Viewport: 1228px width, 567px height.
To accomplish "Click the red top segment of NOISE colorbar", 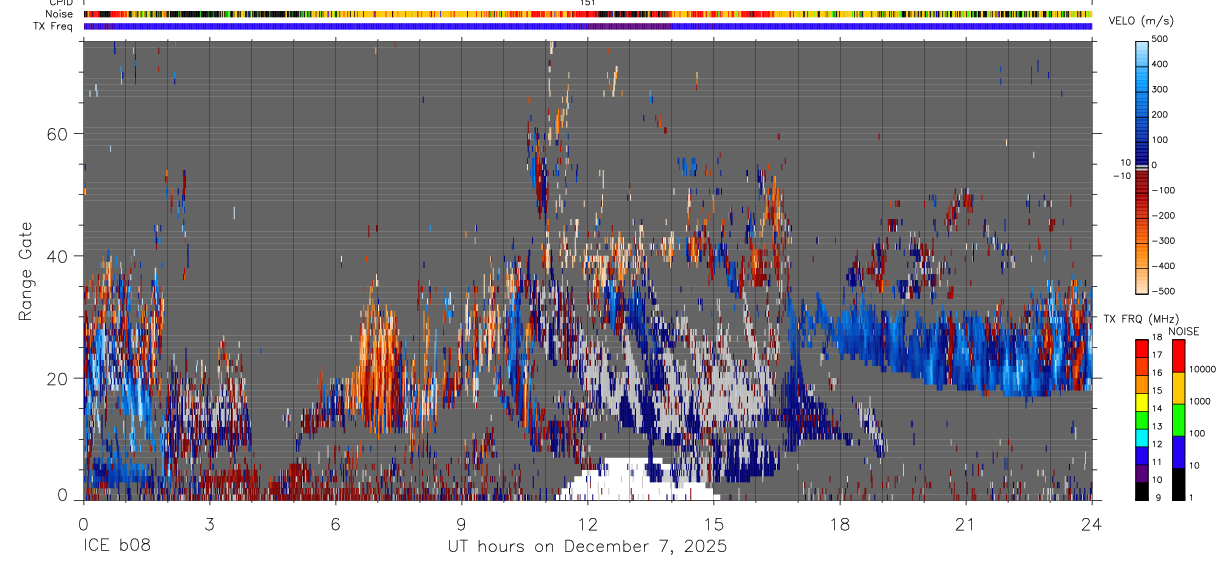I will pyautogui.click(x=1178, y=355).
